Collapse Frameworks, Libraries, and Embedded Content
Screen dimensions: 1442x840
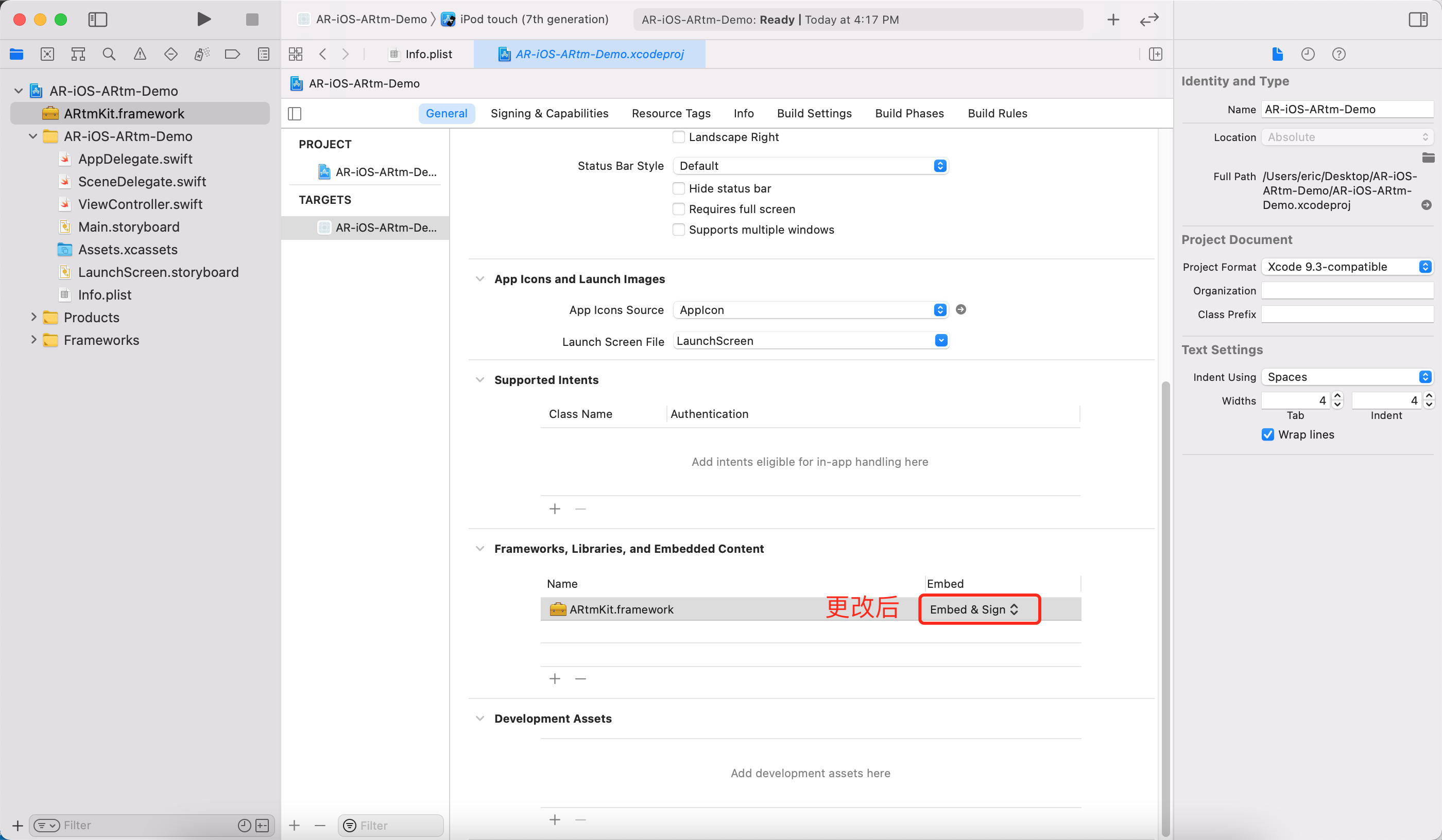[479, 549]
